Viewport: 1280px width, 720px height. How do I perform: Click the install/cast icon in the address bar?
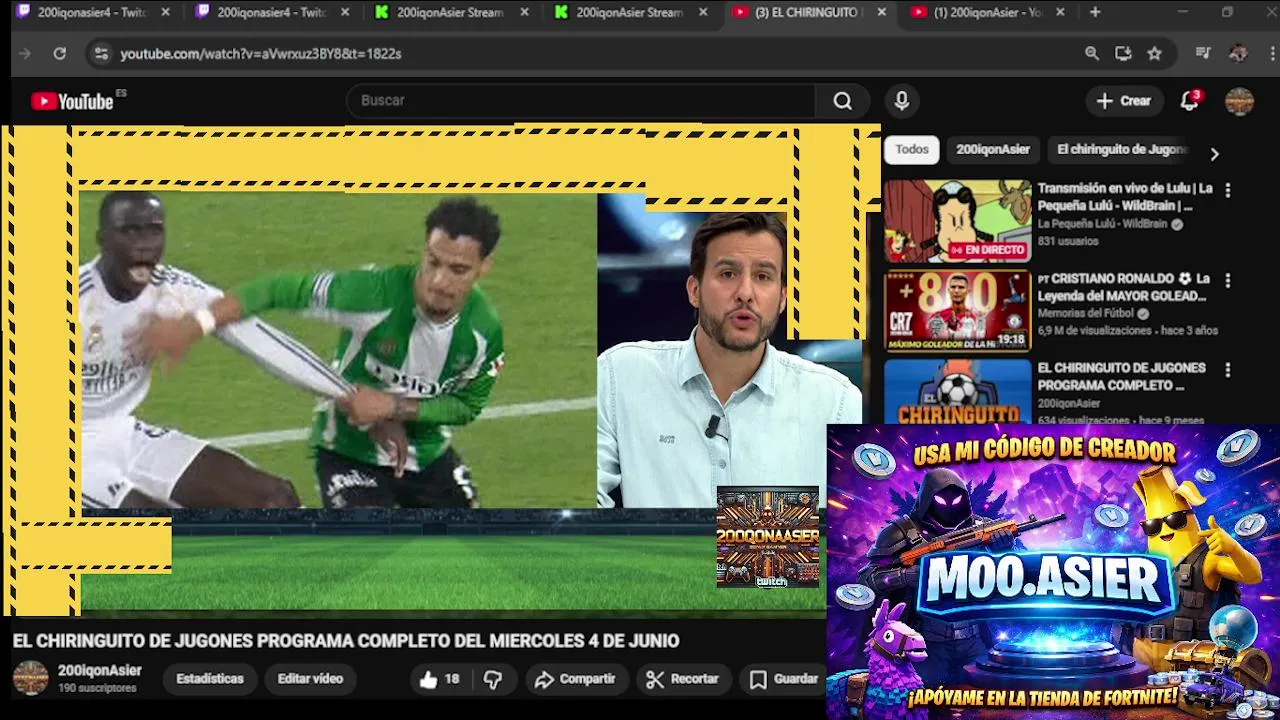[x=1123, y=53]
